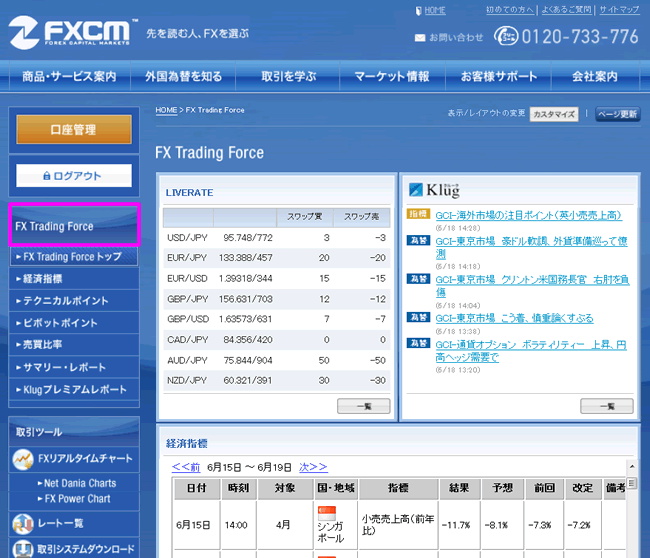The height and width of the screenshot is (558, 650).
Task: Click 次>> next week link
Action: (313, 467)
